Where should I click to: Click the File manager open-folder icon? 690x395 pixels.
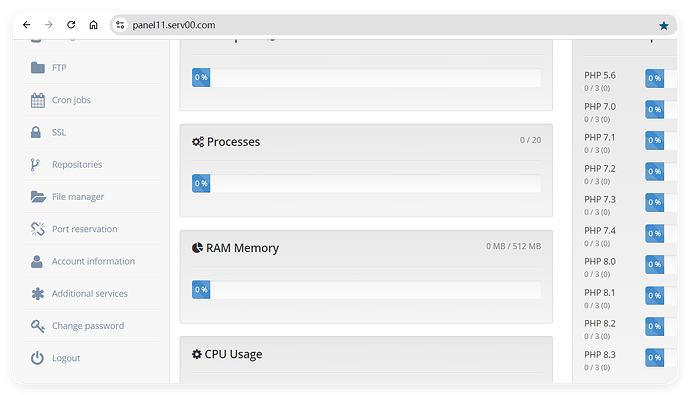[x=38, y=197]
